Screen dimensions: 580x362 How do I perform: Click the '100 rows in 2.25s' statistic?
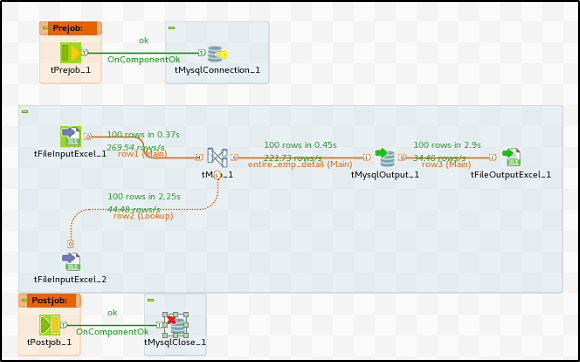144,196
